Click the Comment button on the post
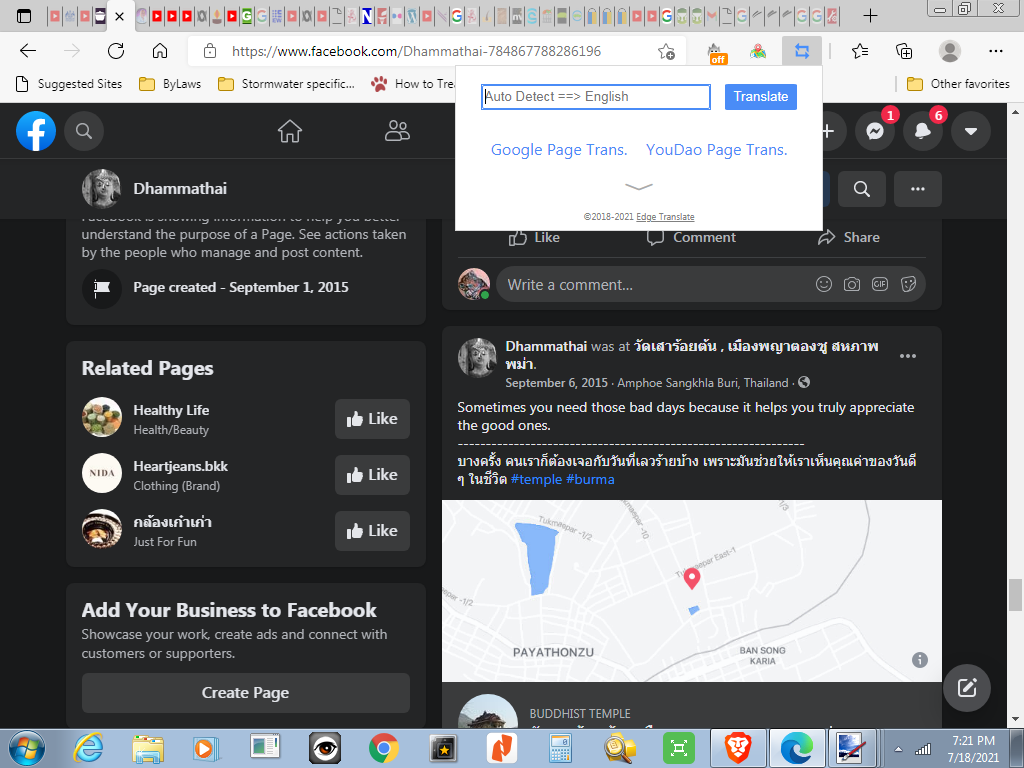 click(x=692, y=238)
